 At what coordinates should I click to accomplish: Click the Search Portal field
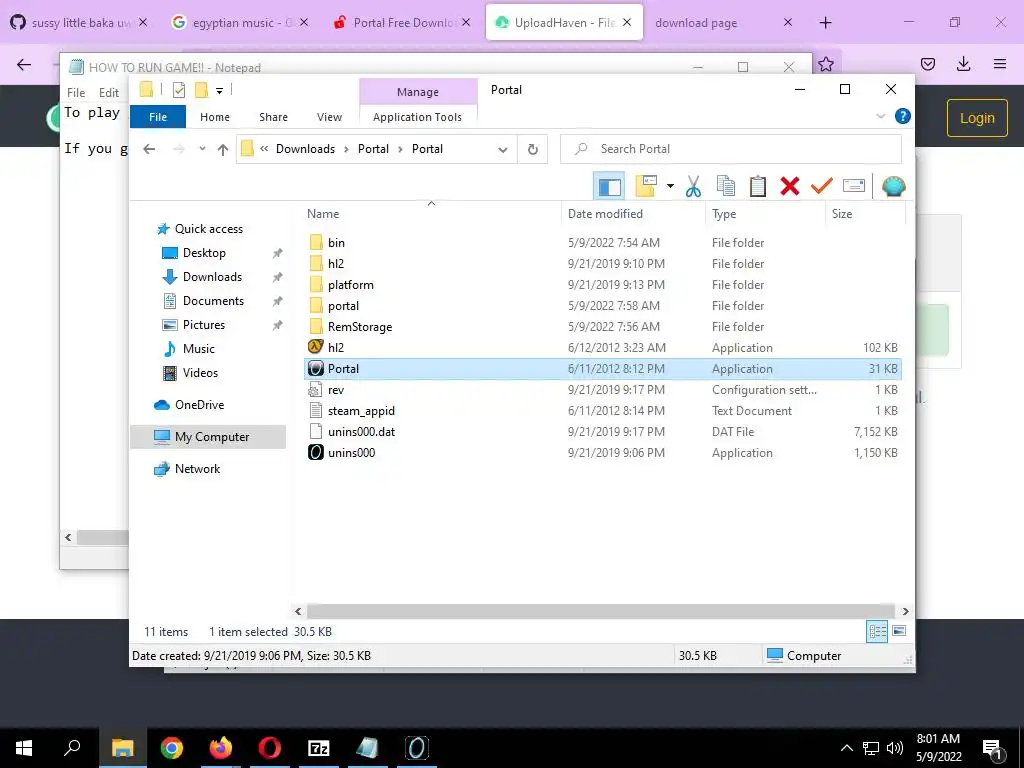pos(731,149)
